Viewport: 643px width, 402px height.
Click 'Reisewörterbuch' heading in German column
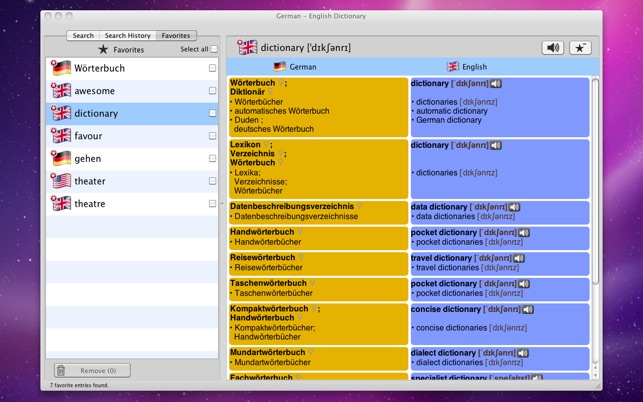point(262,258)
